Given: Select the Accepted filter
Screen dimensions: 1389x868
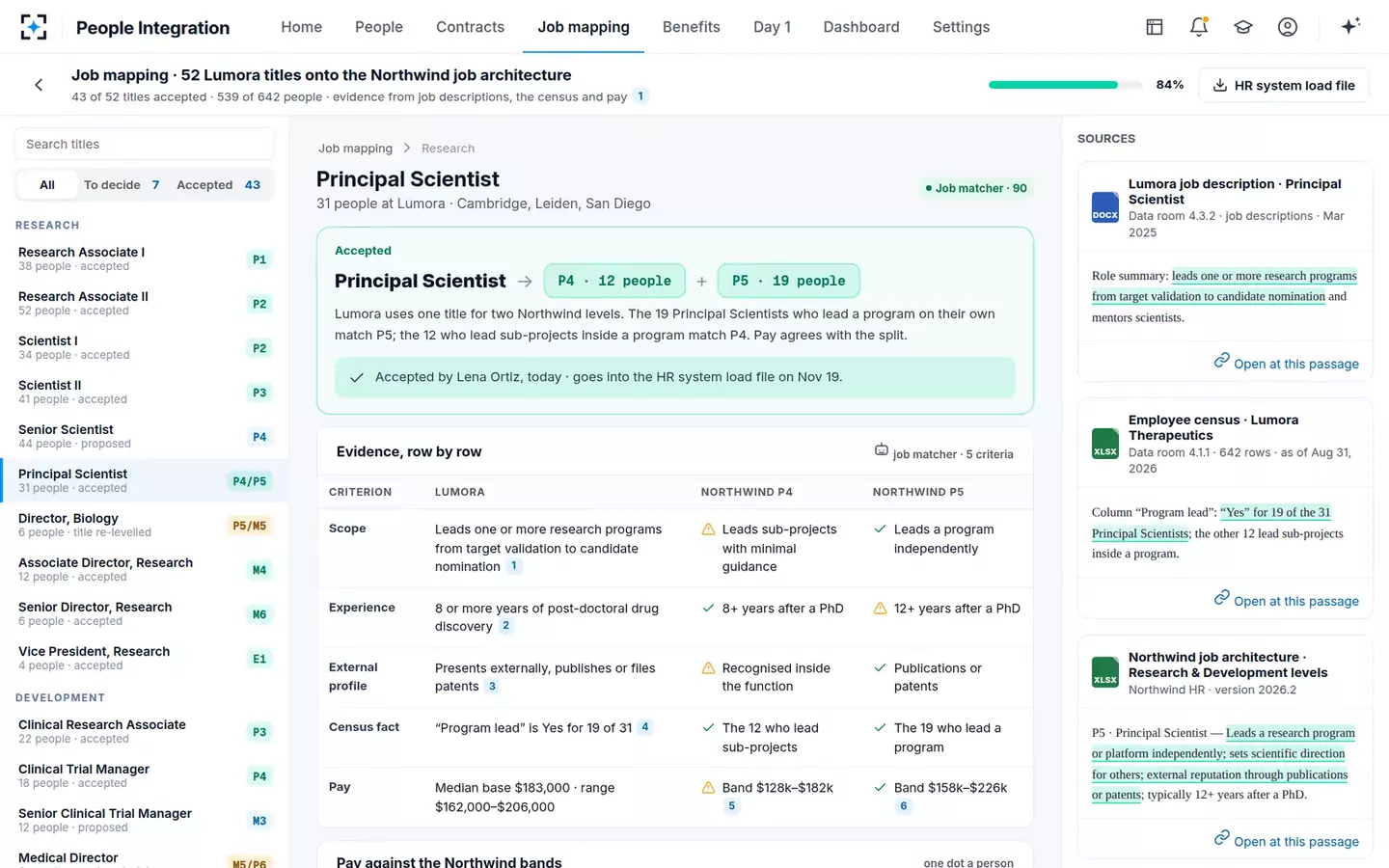Looking at the screenshot, I should (x=218, y=185).
